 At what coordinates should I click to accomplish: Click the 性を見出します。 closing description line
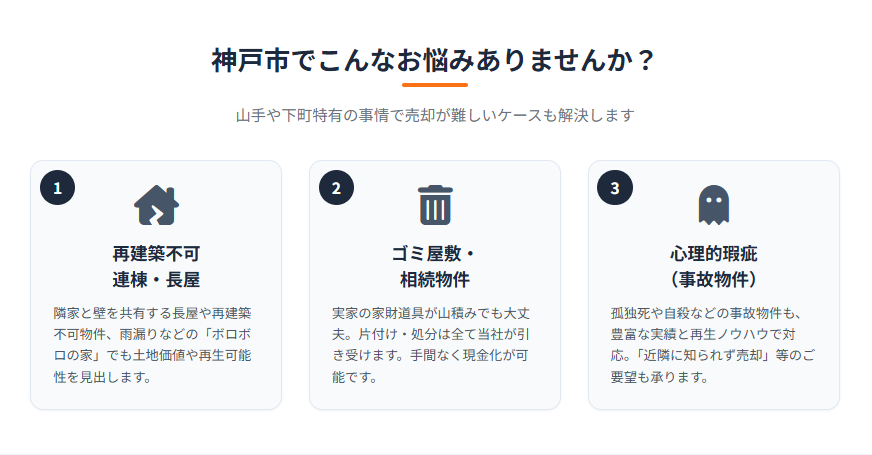tap(102, 377)
